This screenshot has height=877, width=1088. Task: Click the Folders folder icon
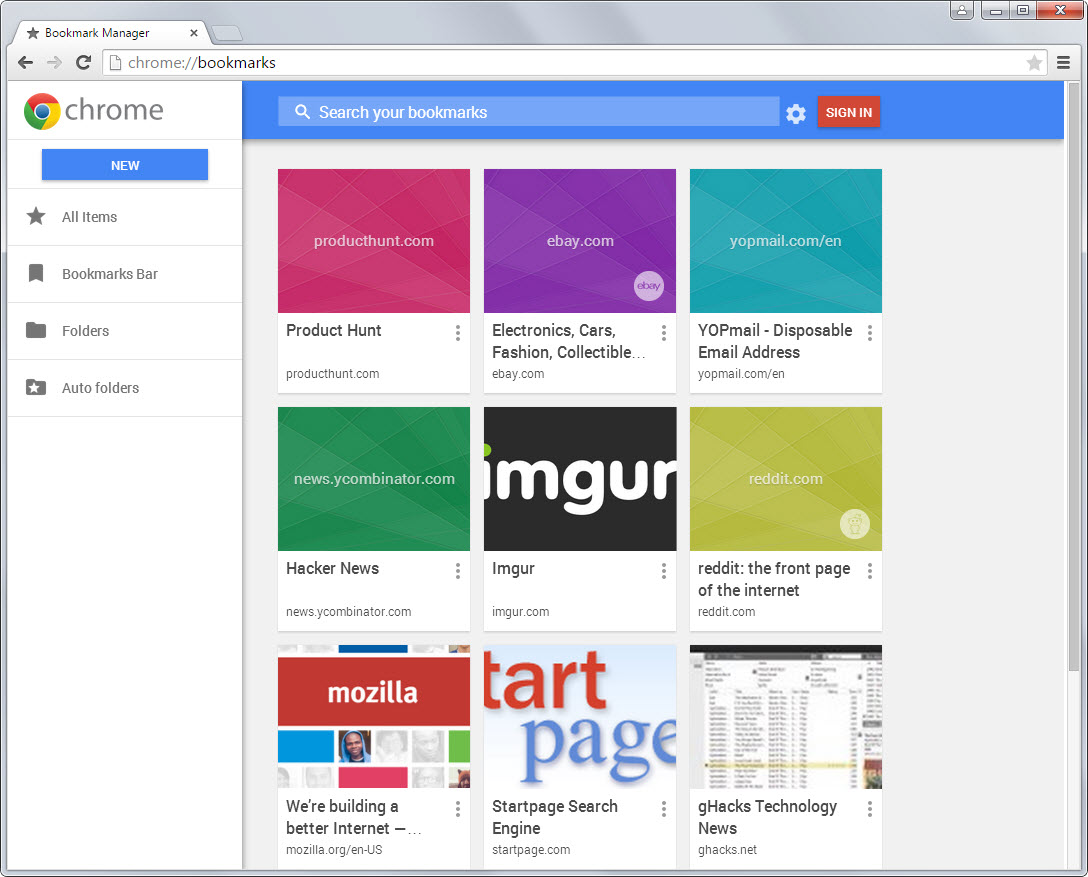tap(36, 330)
